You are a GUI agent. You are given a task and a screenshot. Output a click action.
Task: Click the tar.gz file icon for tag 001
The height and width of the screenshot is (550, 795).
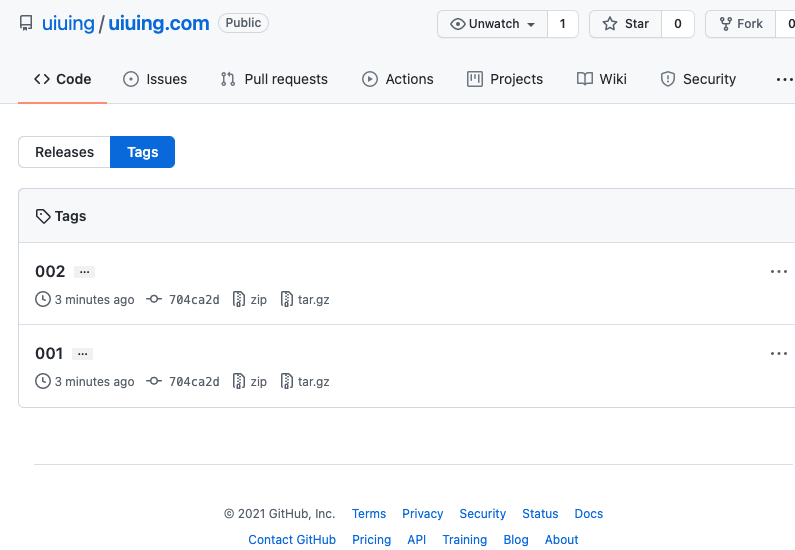point(286,381)
